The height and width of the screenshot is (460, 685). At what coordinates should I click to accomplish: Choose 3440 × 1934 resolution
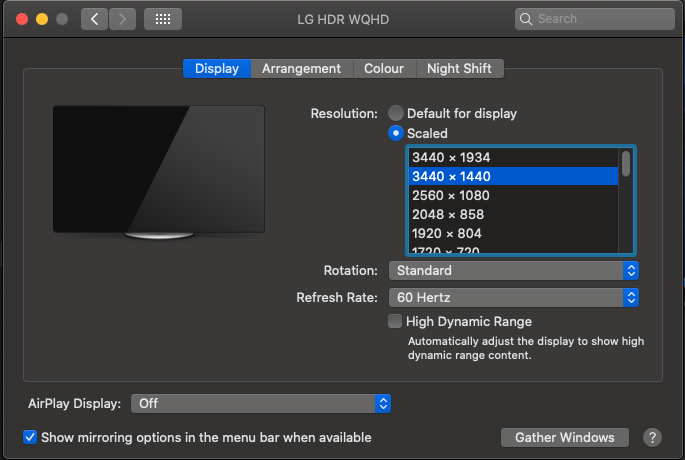(x=513, y=157)
